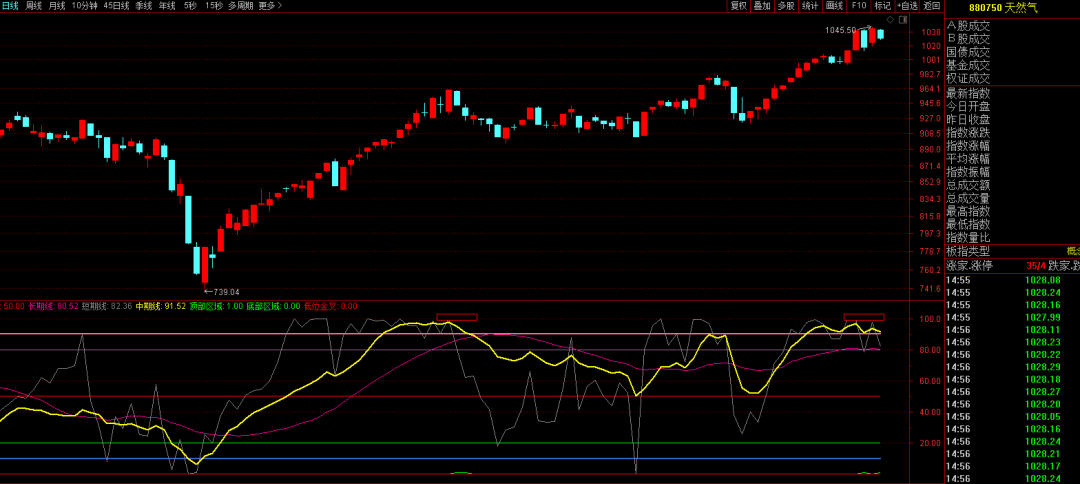The width and height of the screenshot is (1080, 484).
Task: Click the 标记 mark tool
Action: tap(882, 6)
